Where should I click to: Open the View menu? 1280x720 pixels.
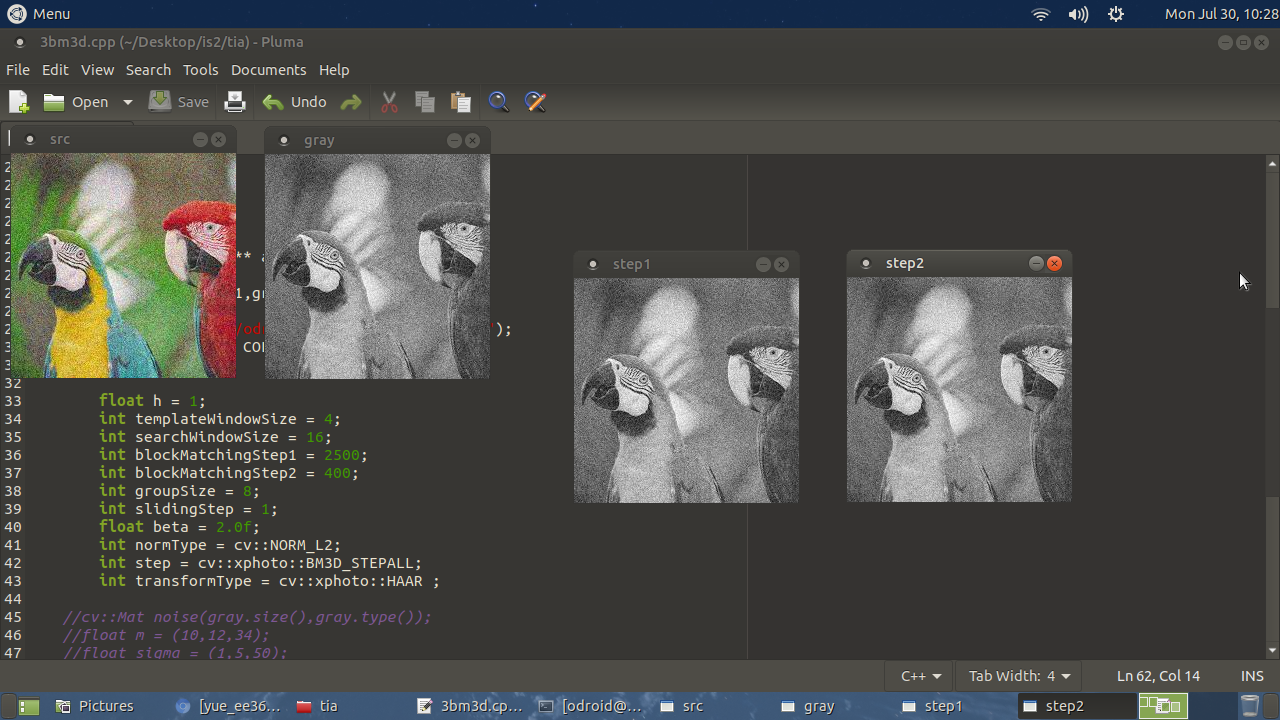[x=97, y=70]
